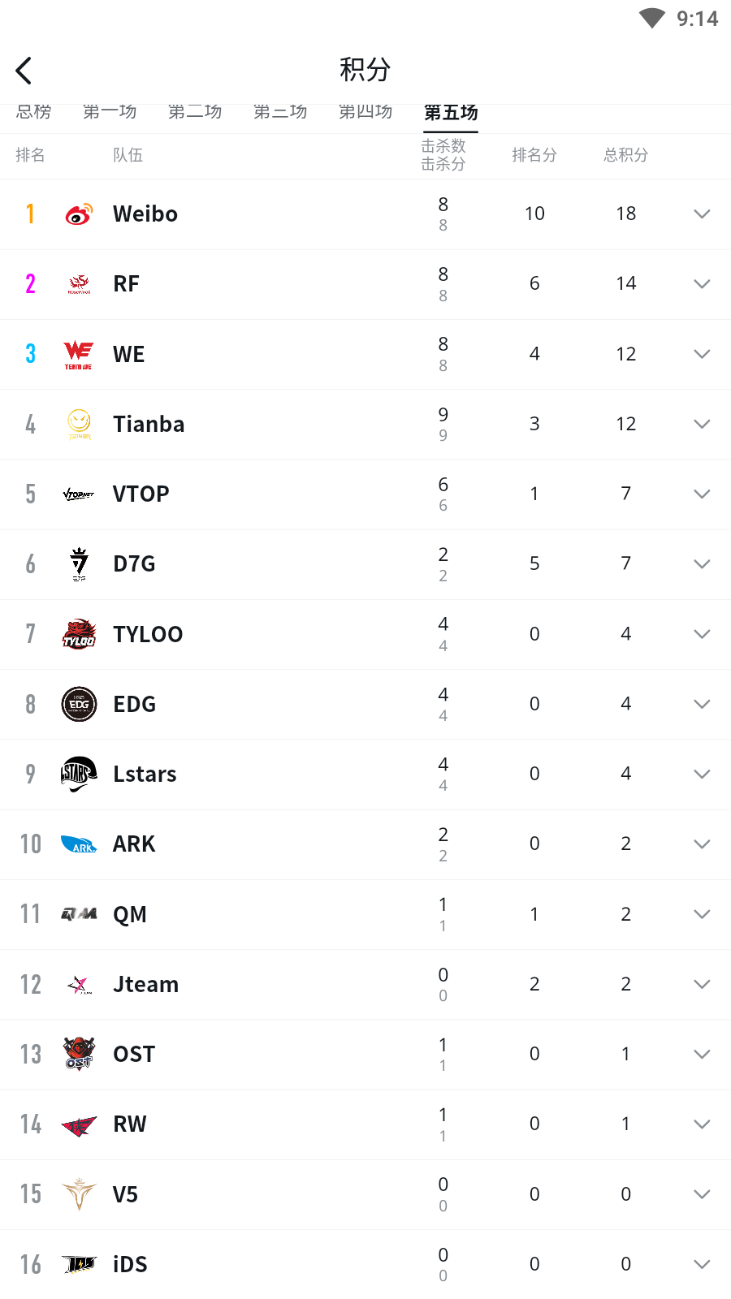Tap the RF team logo
This screenshot has height=1299, width=731.
[79, 284]
